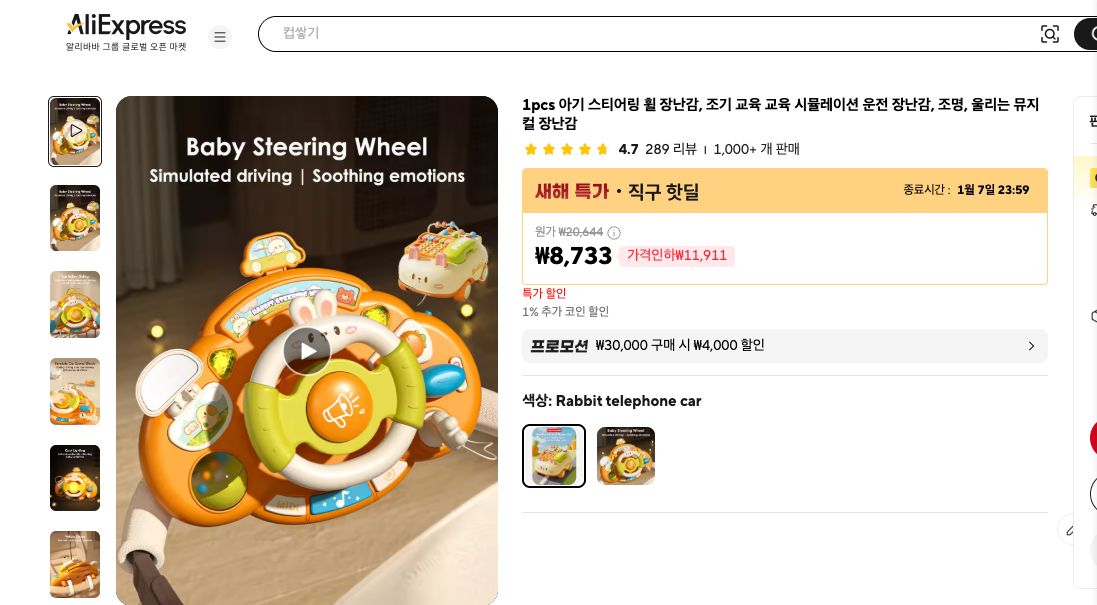Open the site menu via the hamburger icon

[x=220, y=37]
